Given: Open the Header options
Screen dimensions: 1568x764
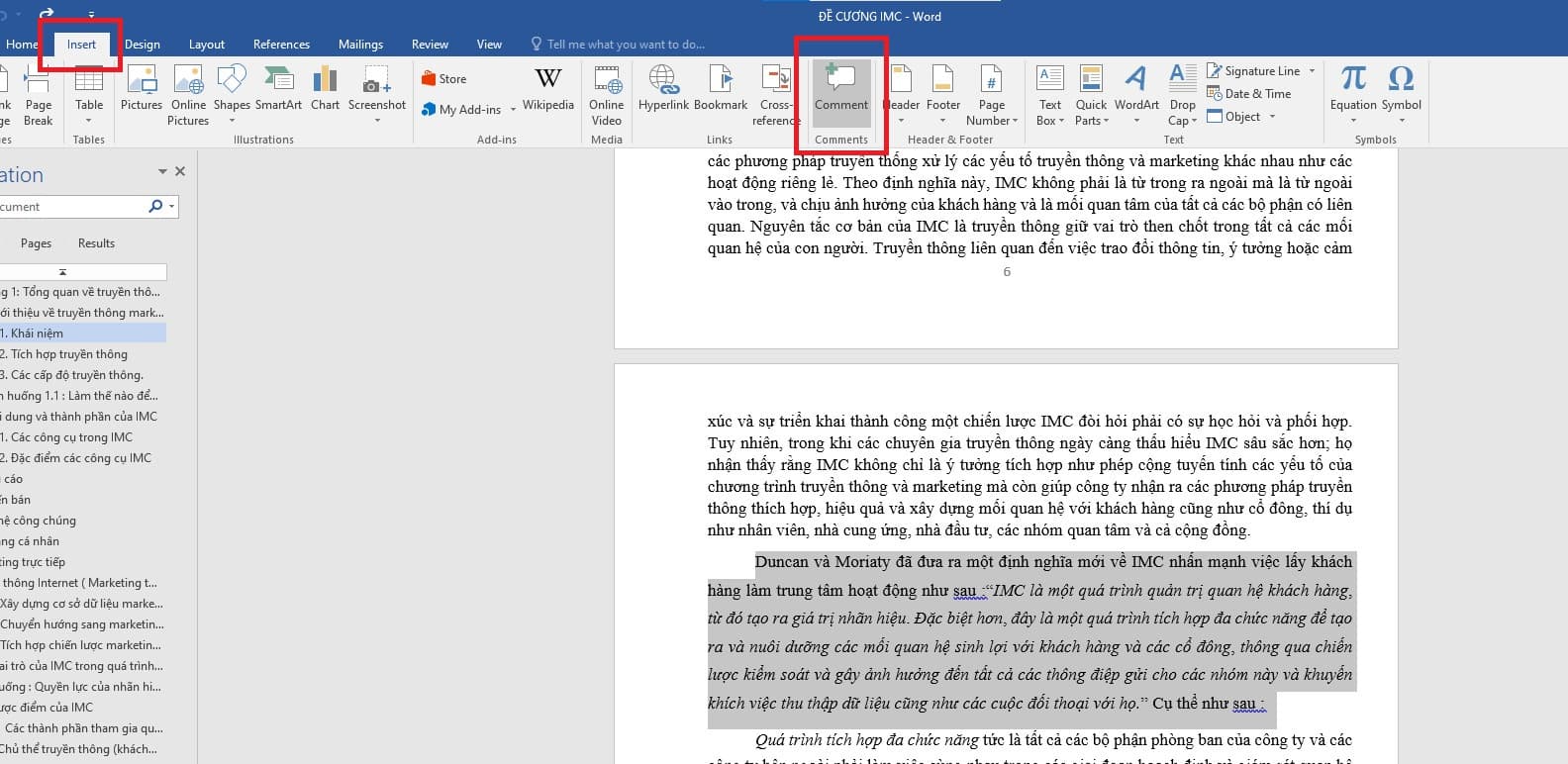Looking at the screenshot, I should pyautogui.click(x=901, y=95).
